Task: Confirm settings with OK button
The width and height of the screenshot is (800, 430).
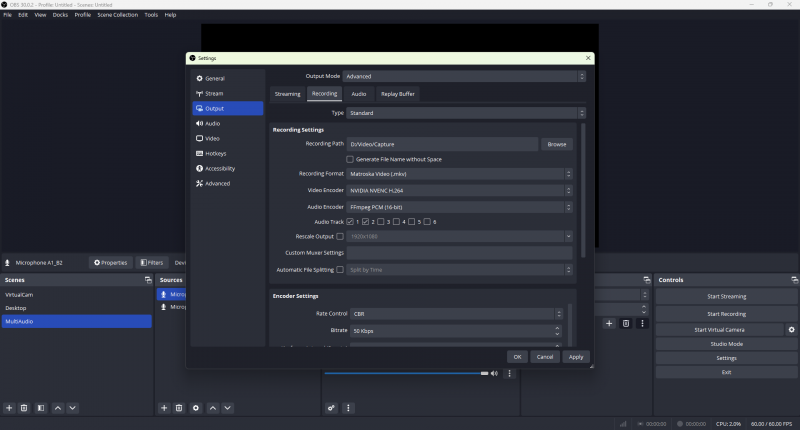Action: coord(517,357)
